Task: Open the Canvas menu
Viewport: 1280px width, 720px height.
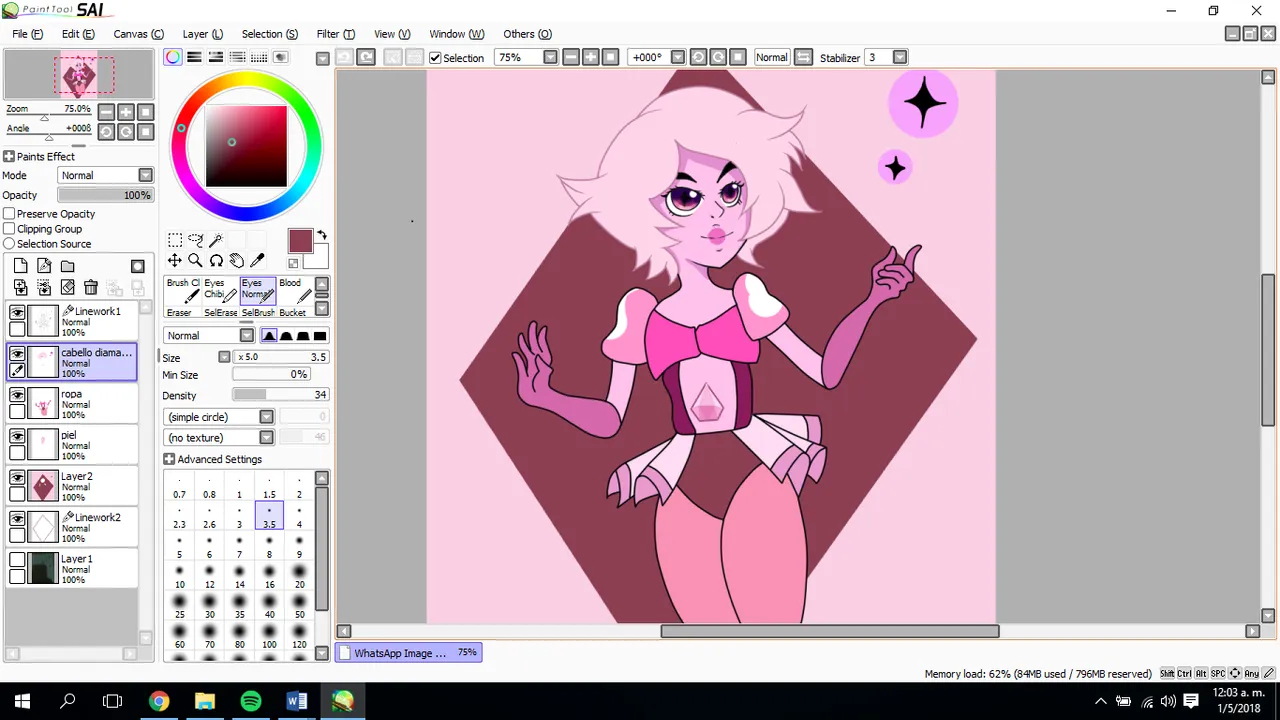Action: coord(139,34)
